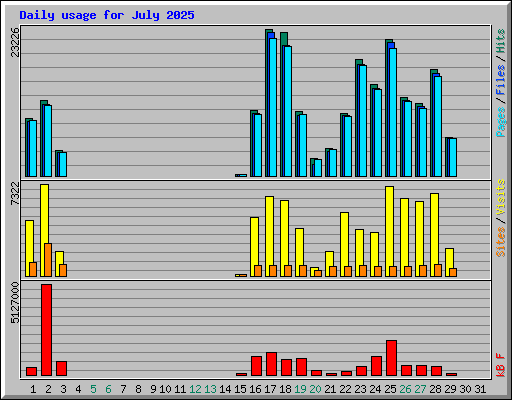Click day label 7 on the x-axis

click(123, 389)
